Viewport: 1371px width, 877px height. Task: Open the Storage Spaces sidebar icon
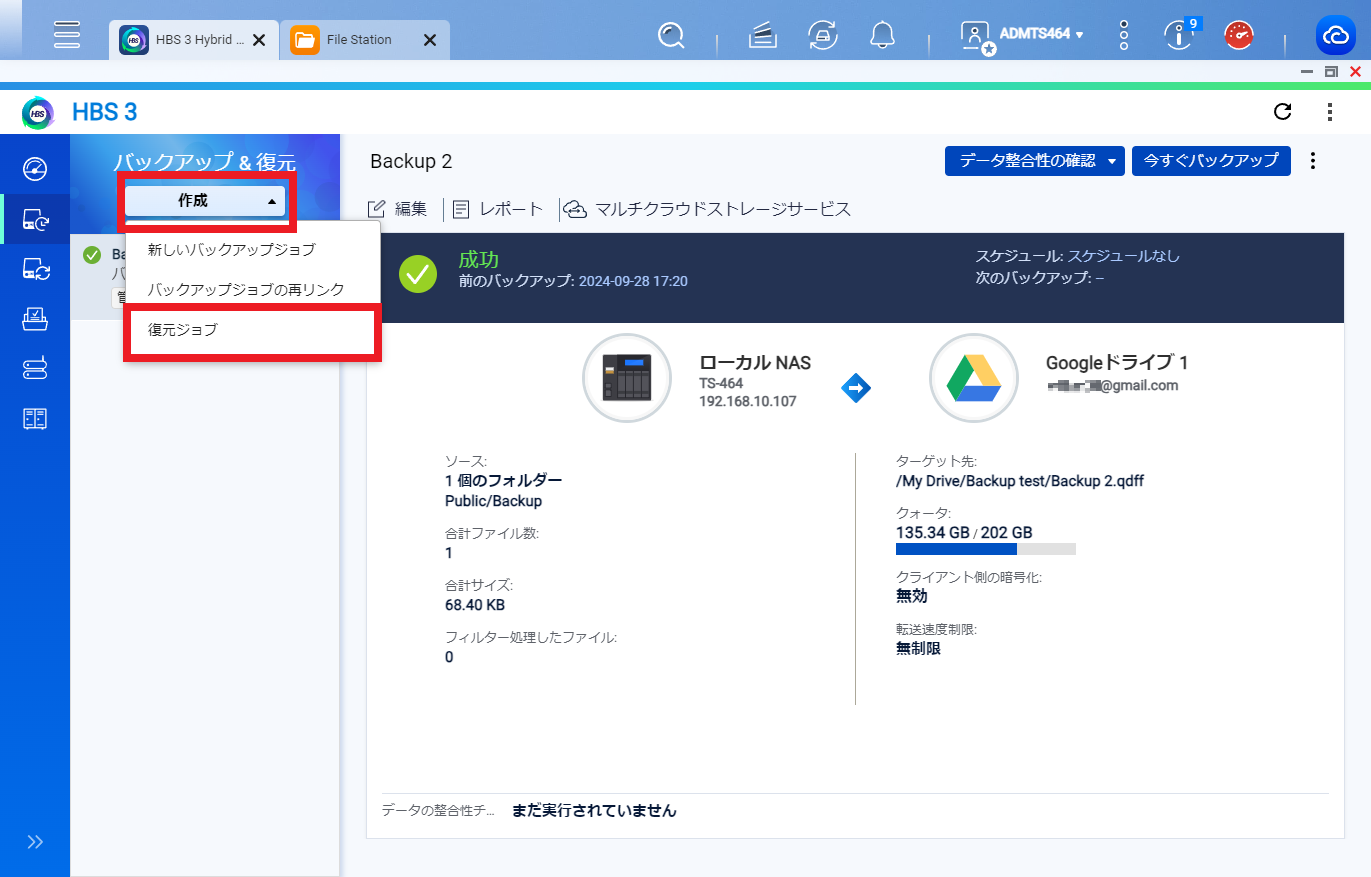35,369
